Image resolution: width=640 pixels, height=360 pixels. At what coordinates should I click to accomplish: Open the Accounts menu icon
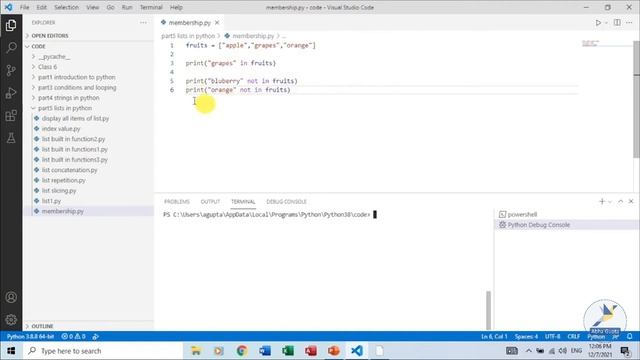[x=11, y=297]
